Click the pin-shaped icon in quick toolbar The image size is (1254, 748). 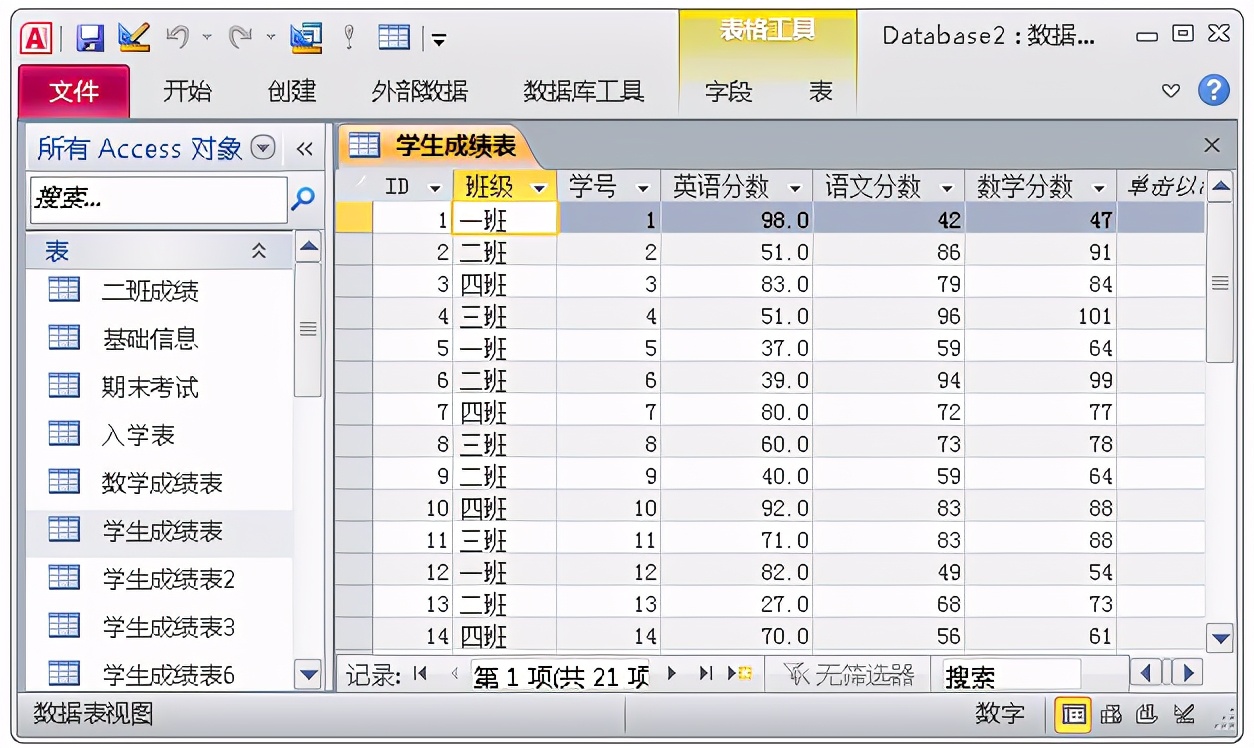[349, 38]
